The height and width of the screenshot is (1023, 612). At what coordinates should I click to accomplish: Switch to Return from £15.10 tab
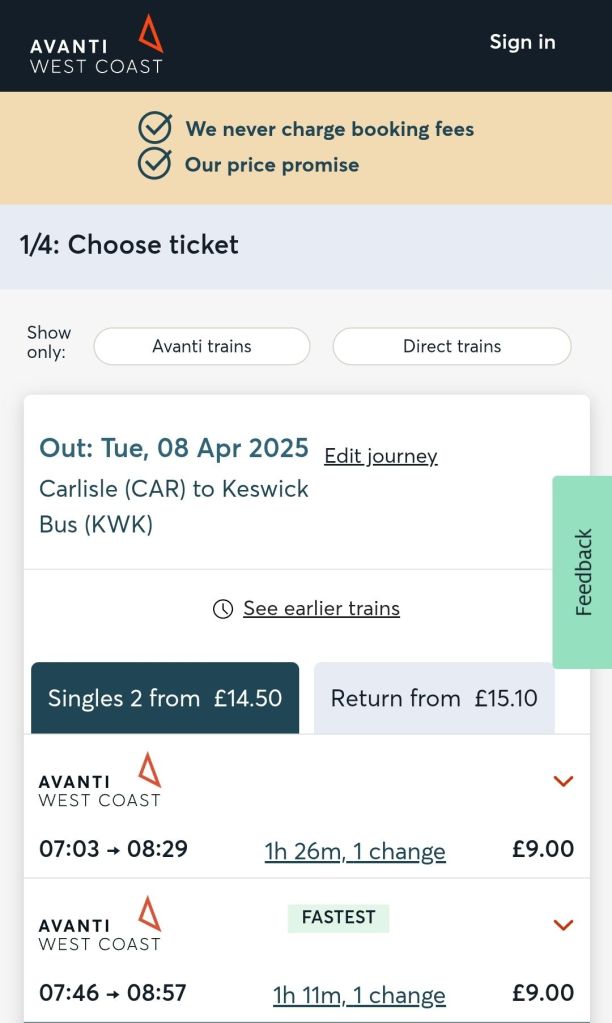(x=434, y=698)
